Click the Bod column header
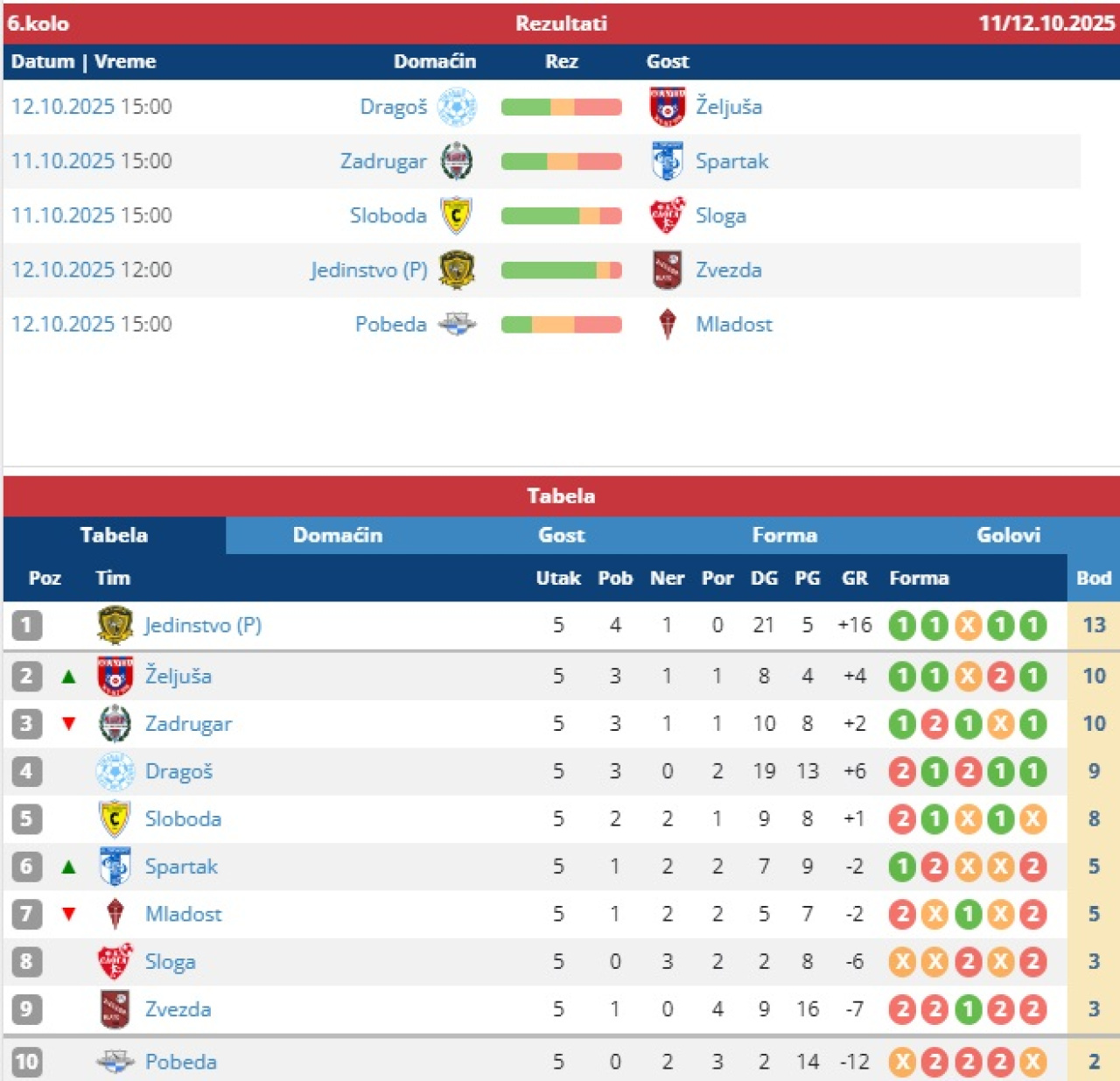Image resolution: width=1120 pixels, height=1081 pixels. (1093, 578)
